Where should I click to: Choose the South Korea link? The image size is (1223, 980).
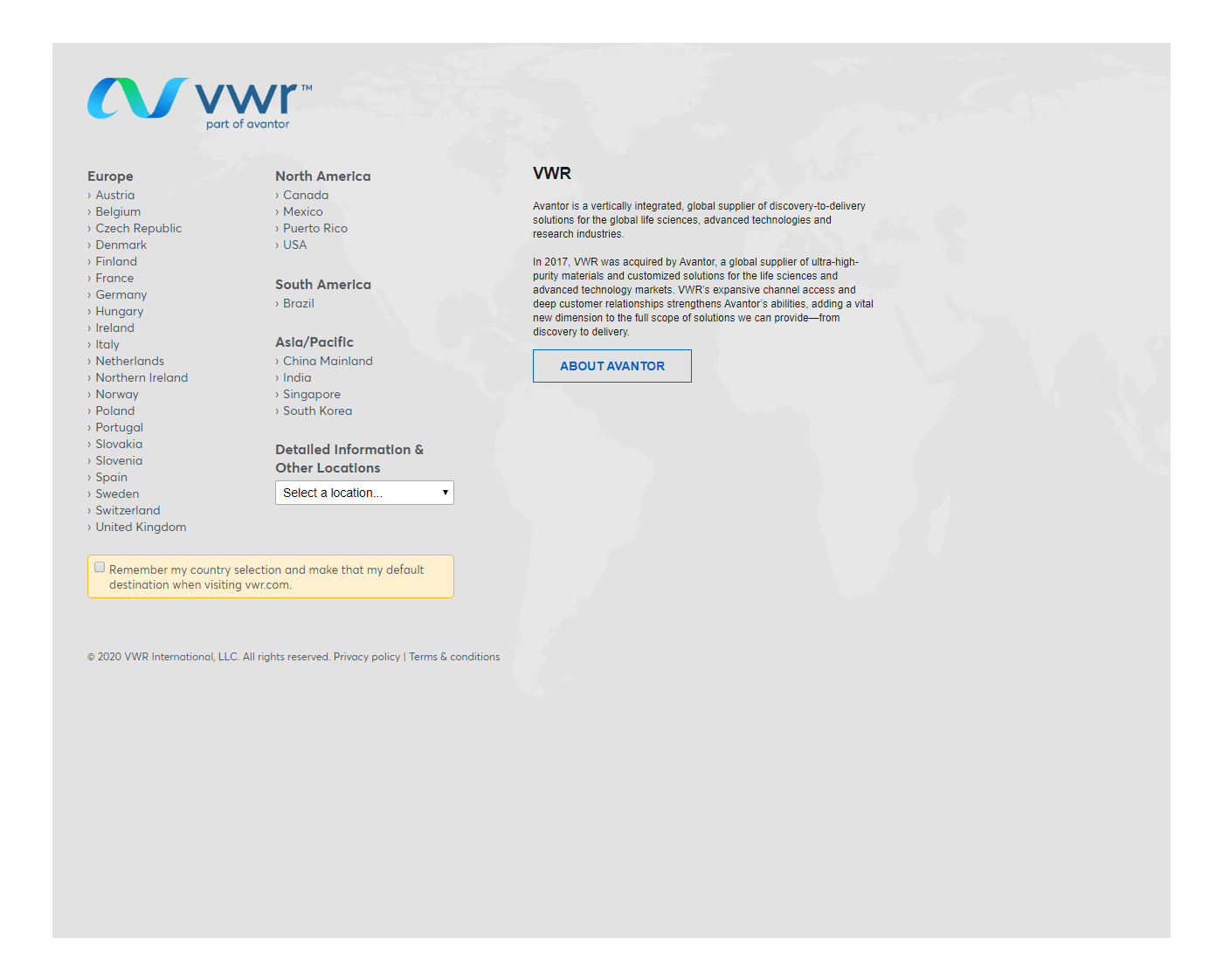coord(317,411)
